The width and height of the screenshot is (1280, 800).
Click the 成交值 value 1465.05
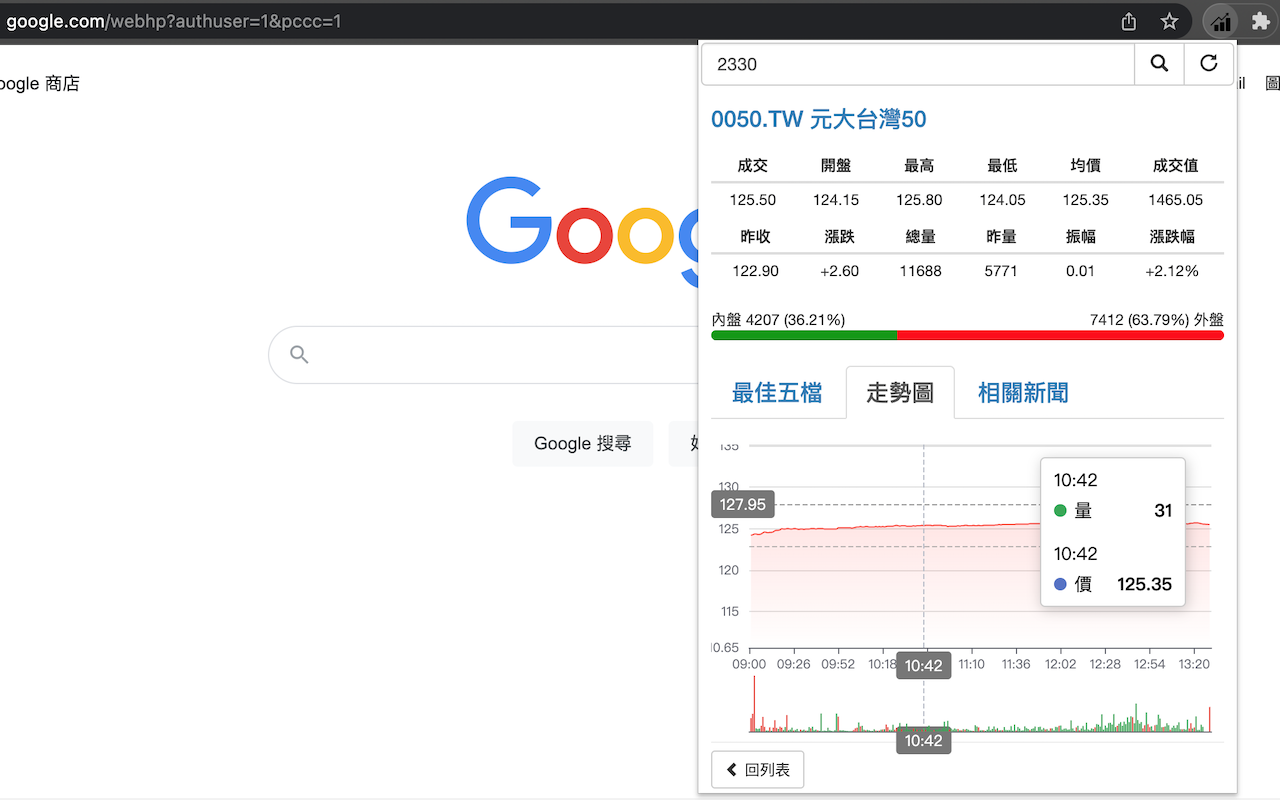tap(1175, 200)
